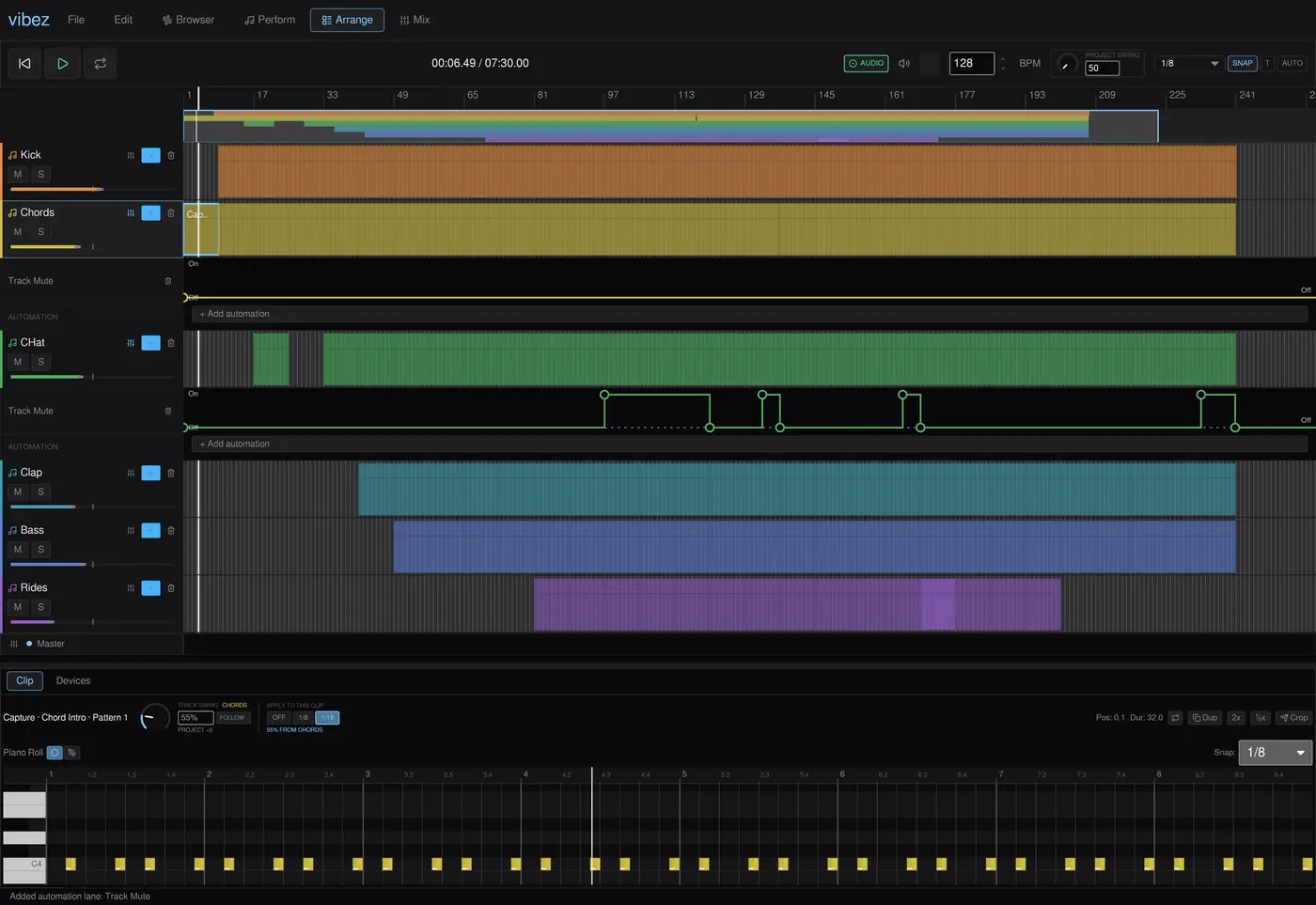Click the FOLLOW swing button

(x=232, y=718)
